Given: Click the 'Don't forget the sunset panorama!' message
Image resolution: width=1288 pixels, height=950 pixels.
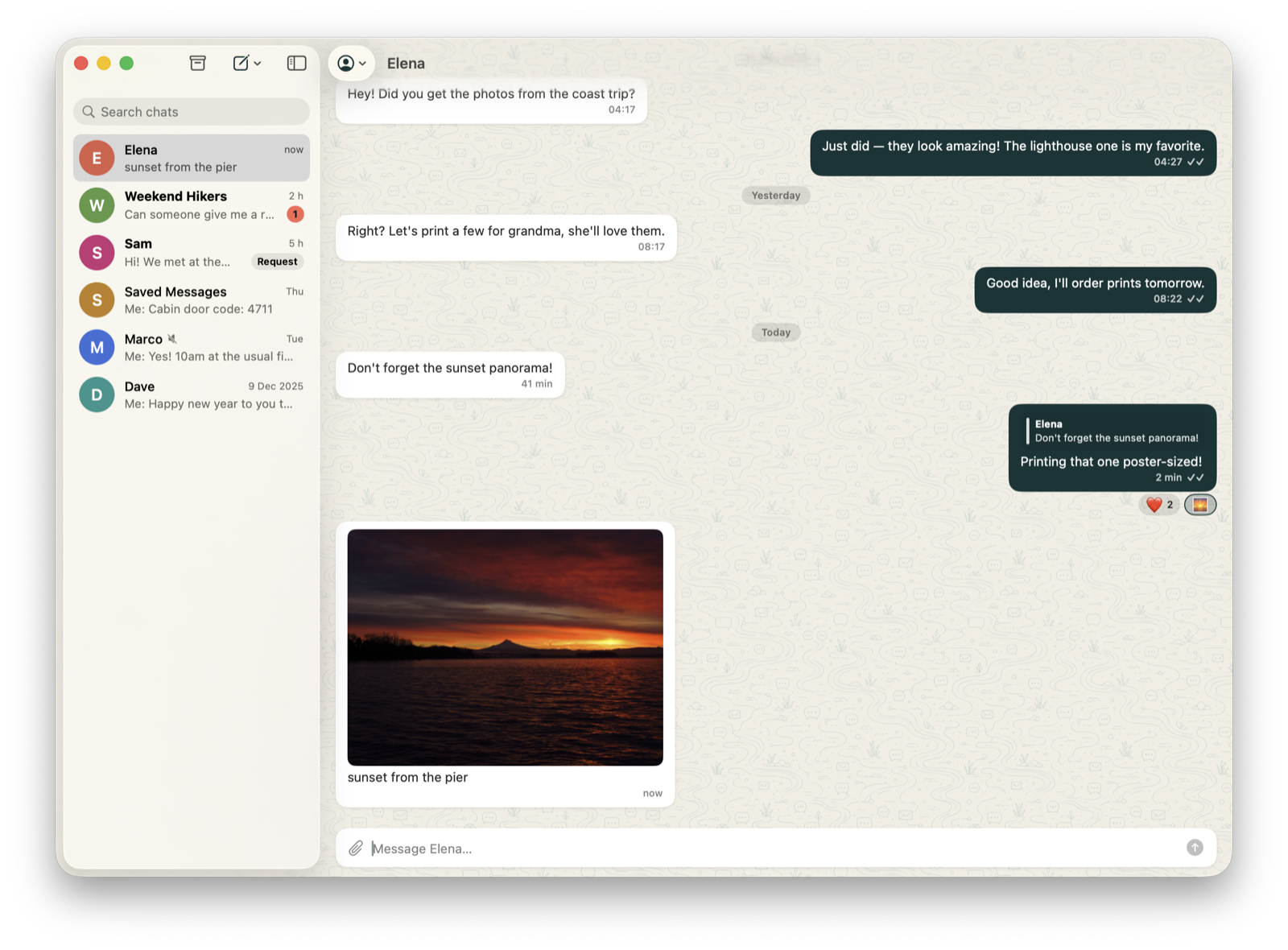Looking at the screenshot, I should pos(450,374).
